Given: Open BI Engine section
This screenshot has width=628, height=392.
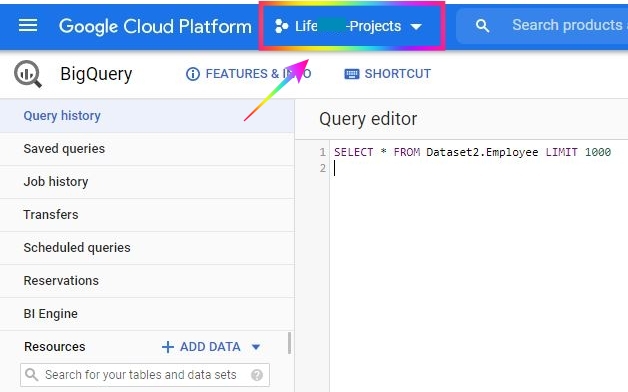Looking at the screenshot, I should pyautogui.click(x=147, y=314).
